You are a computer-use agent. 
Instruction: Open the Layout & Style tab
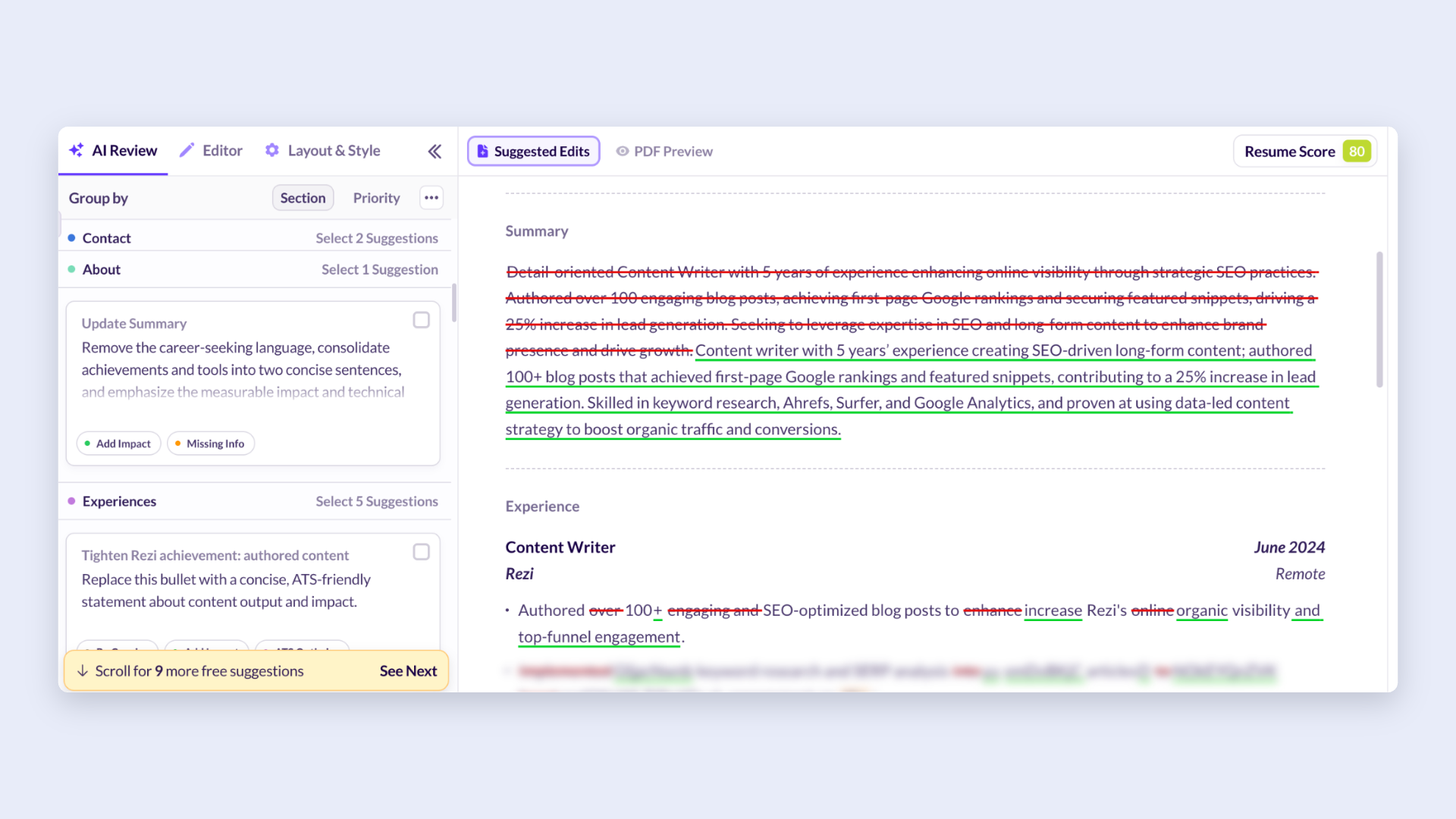point(322,151)
